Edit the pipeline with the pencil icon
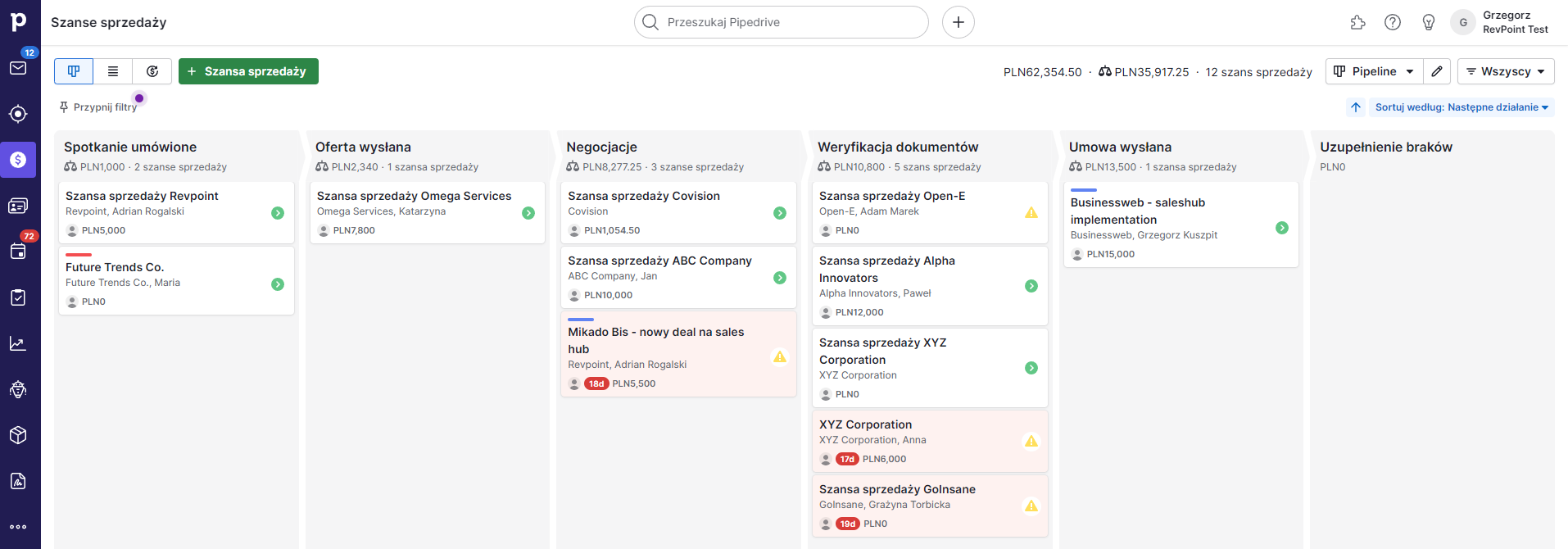Viewport: 1568px width, 549px height. click(1437, 71)
